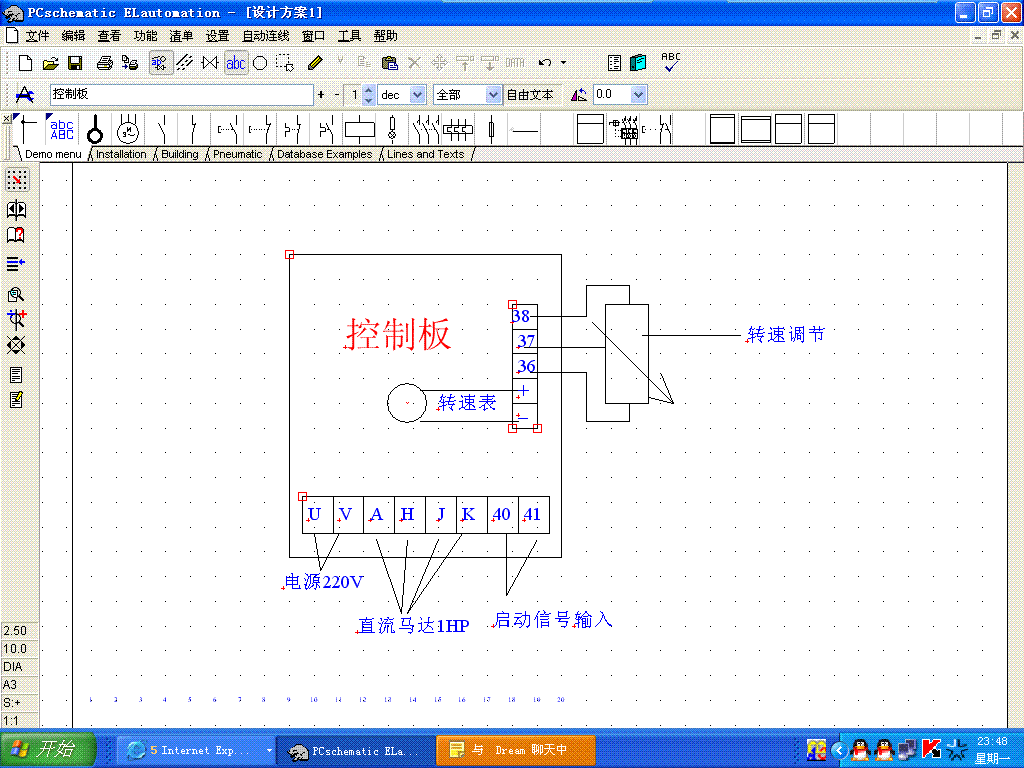Open the teal book database icon

pos(638,63)
